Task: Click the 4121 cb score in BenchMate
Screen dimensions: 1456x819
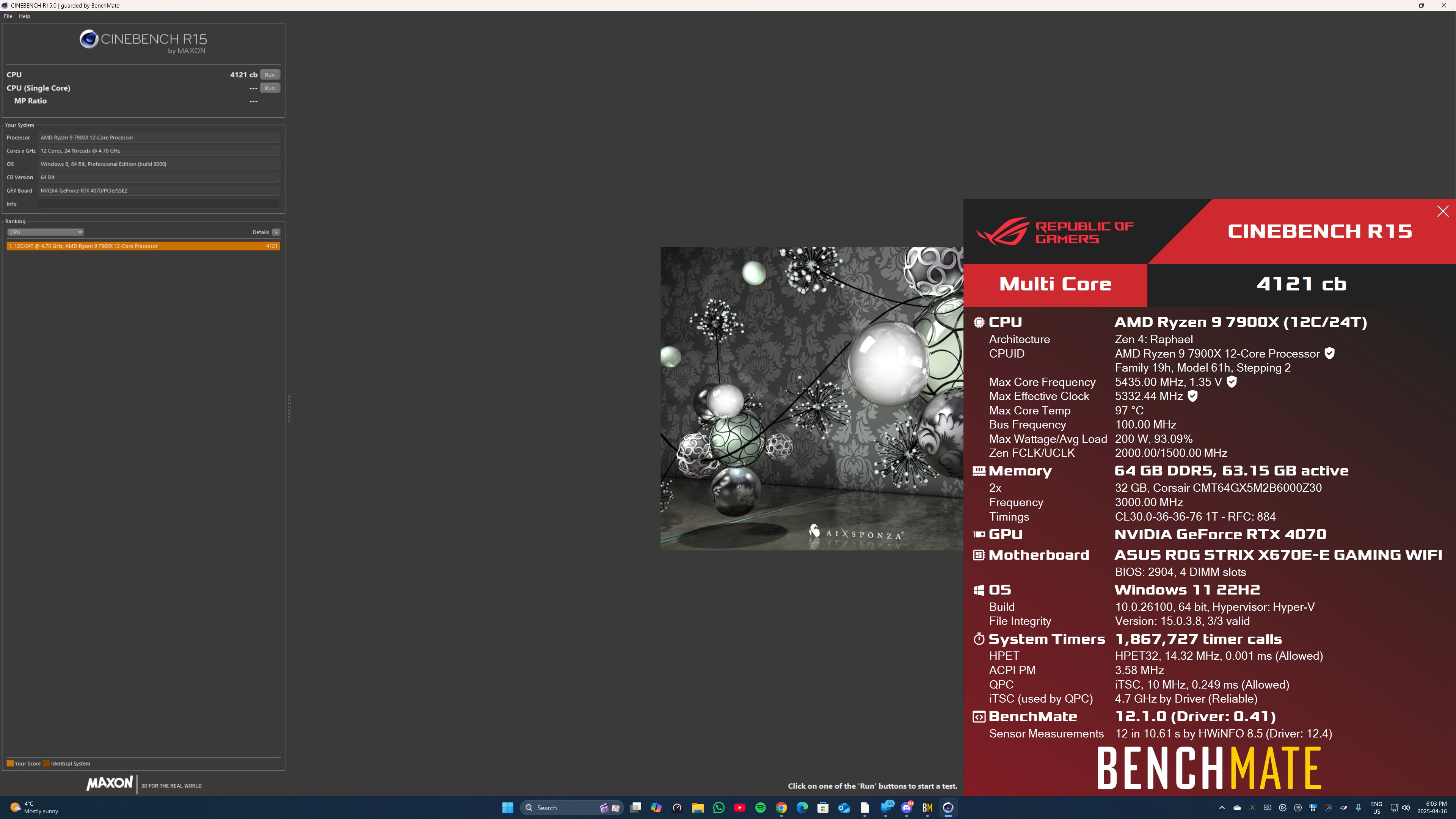Action: [1301, 284]
